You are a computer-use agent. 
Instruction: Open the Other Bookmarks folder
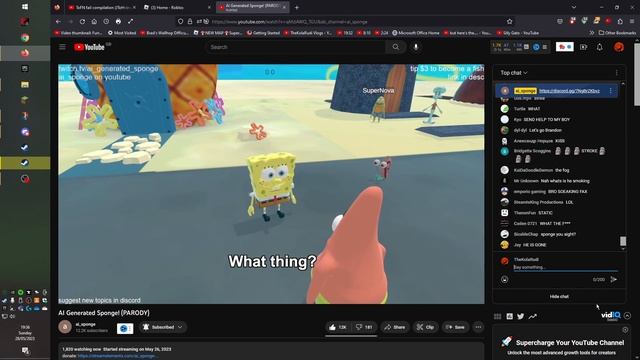(x=617, y=33)
